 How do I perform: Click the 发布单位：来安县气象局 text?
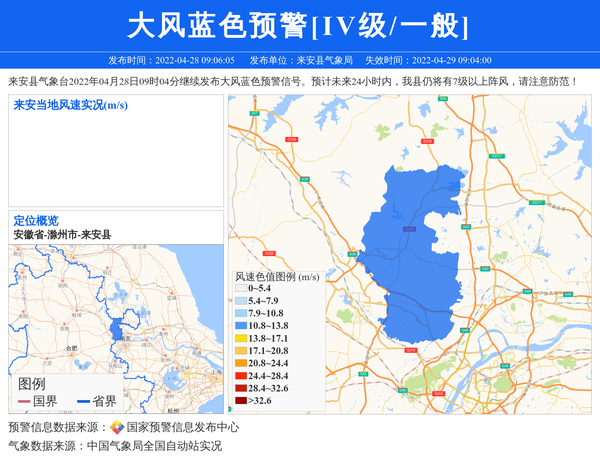(x=301, y=60)
